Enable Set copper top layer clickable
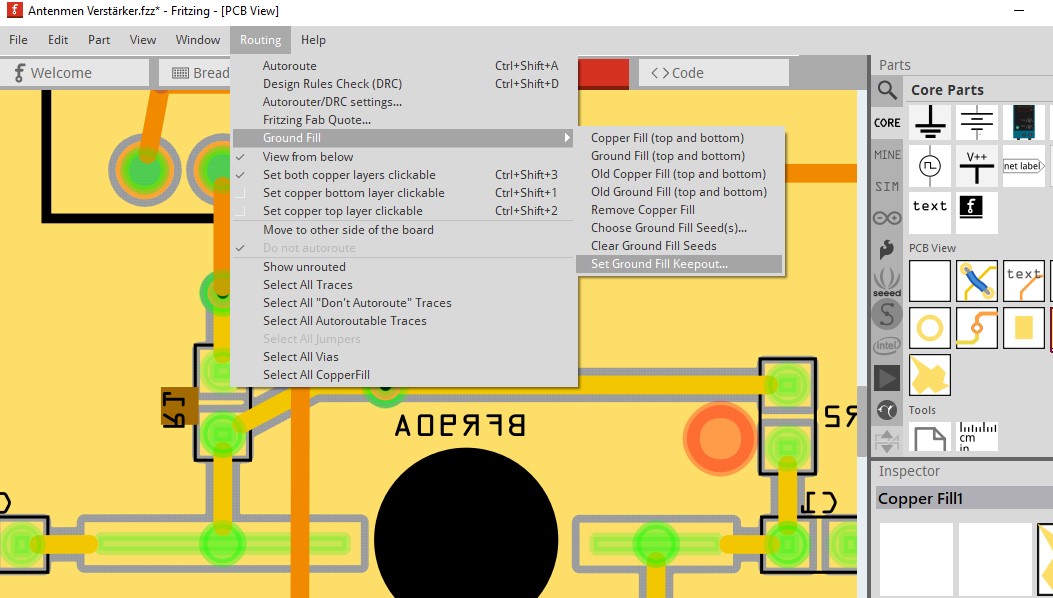The image size is (1053, 598). (x=342, y=211)
